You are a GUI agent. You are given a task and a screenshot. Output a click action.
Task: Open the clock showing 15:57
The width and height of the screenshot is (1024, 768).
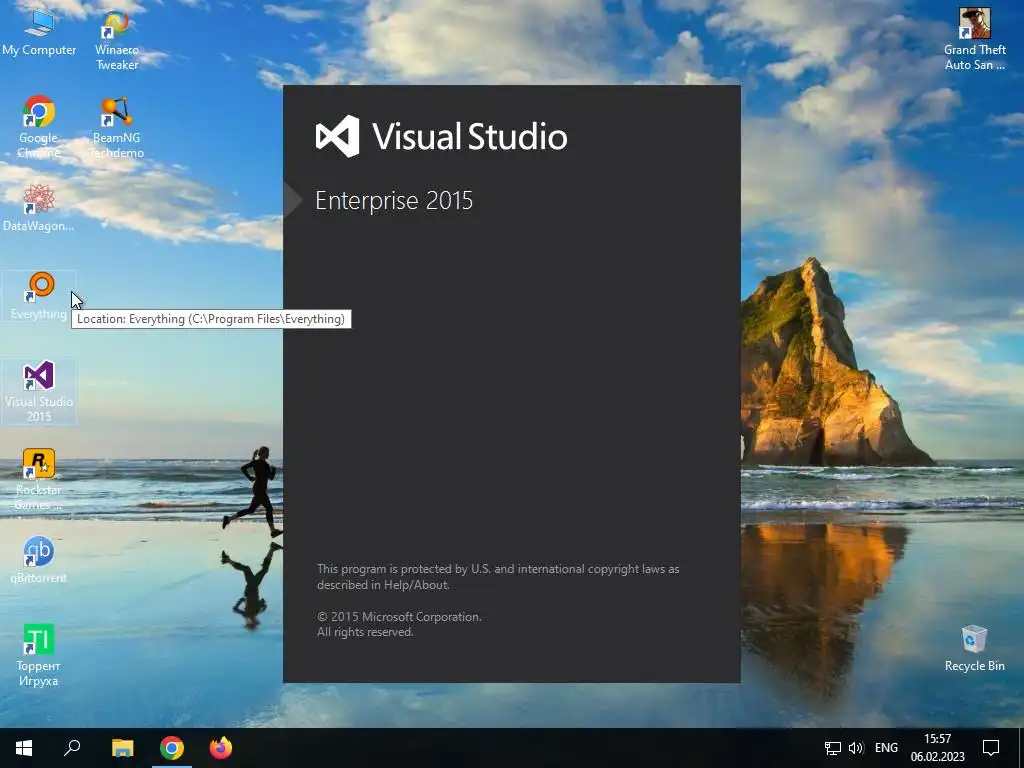937,748
